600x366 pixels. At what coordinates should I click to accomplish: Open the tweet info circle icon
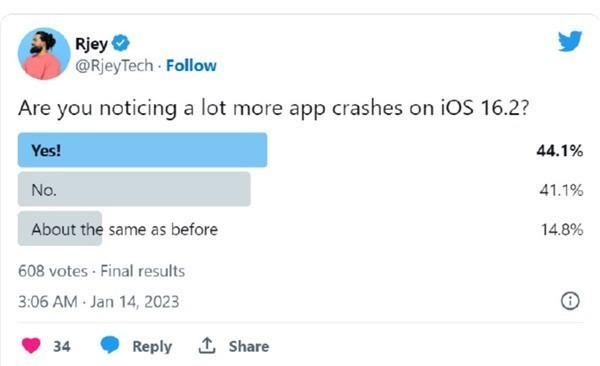pyautogui.click(x=570, y=301)
